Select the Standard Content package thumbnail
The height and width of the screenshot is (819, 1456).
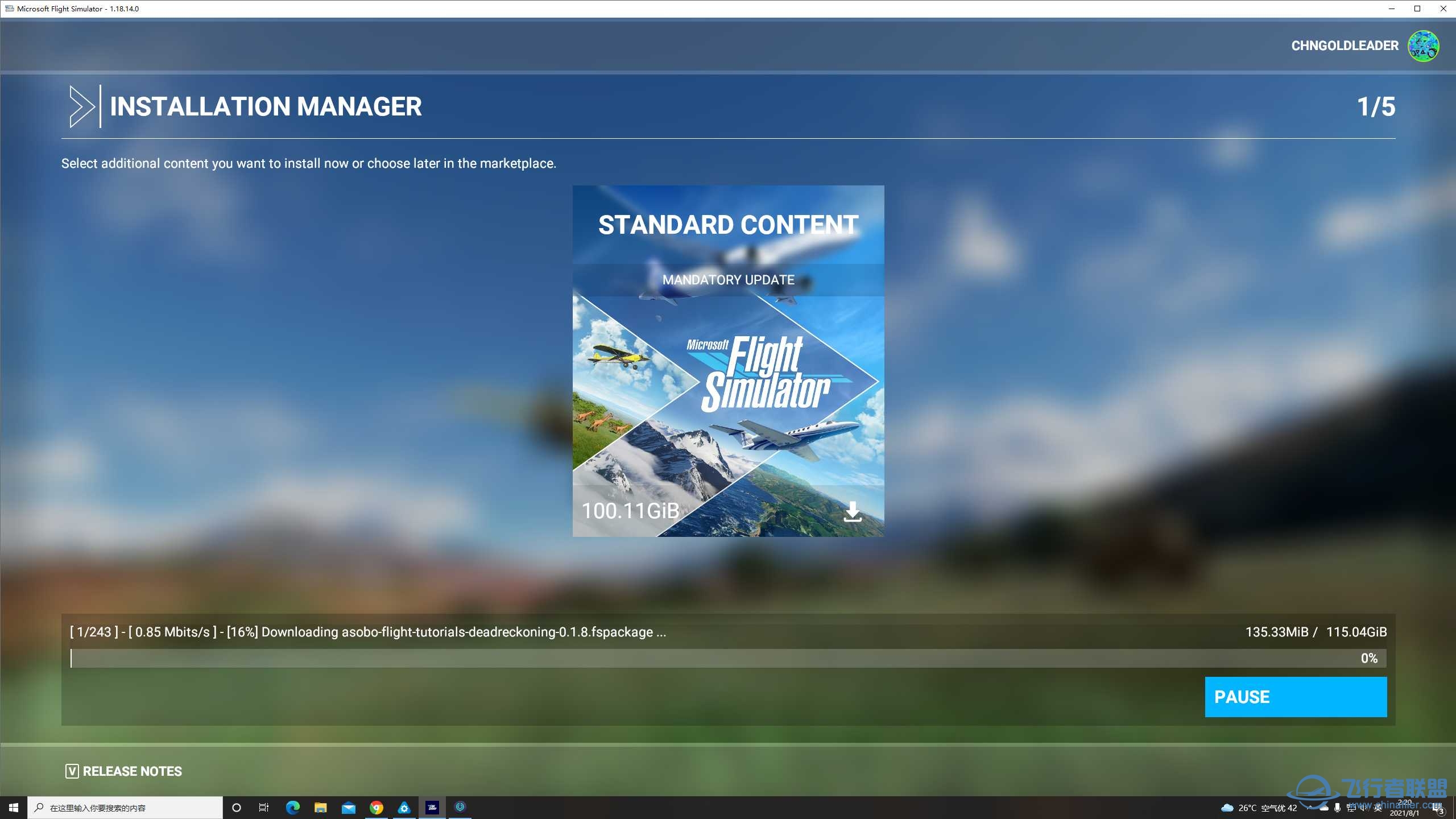click(x=728, y=361)
